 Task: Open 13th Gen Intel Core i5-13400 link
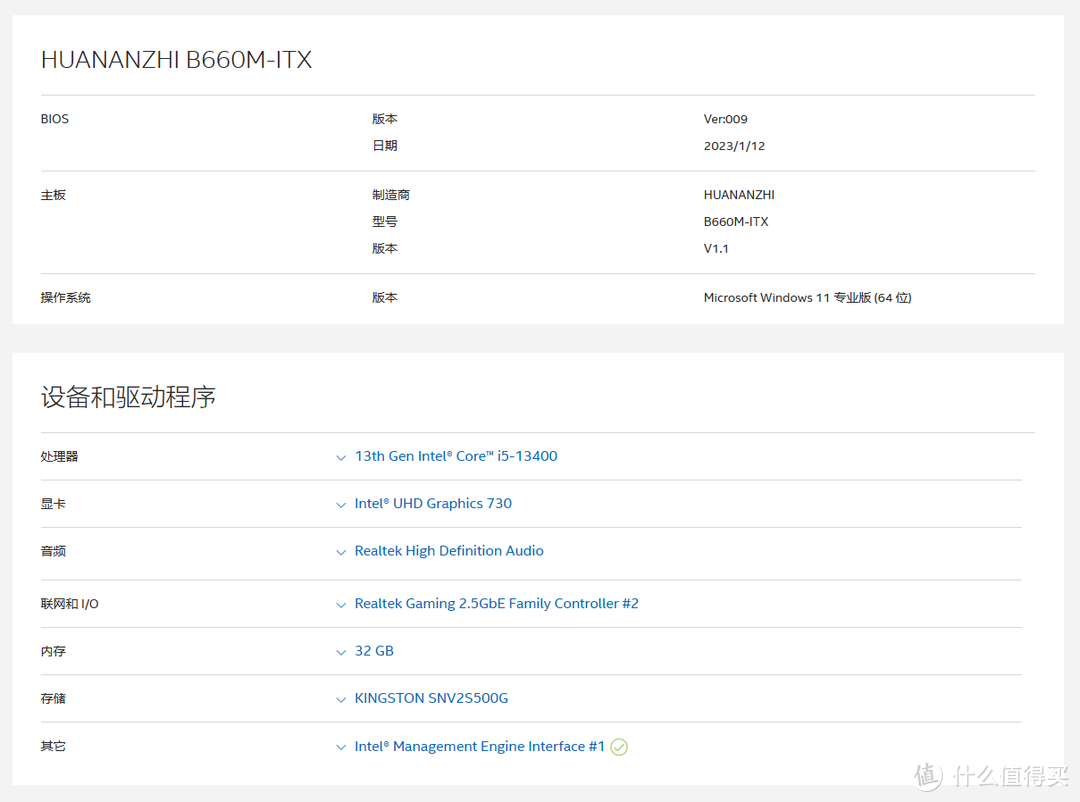pyautogui.click(x=456, y=456)
